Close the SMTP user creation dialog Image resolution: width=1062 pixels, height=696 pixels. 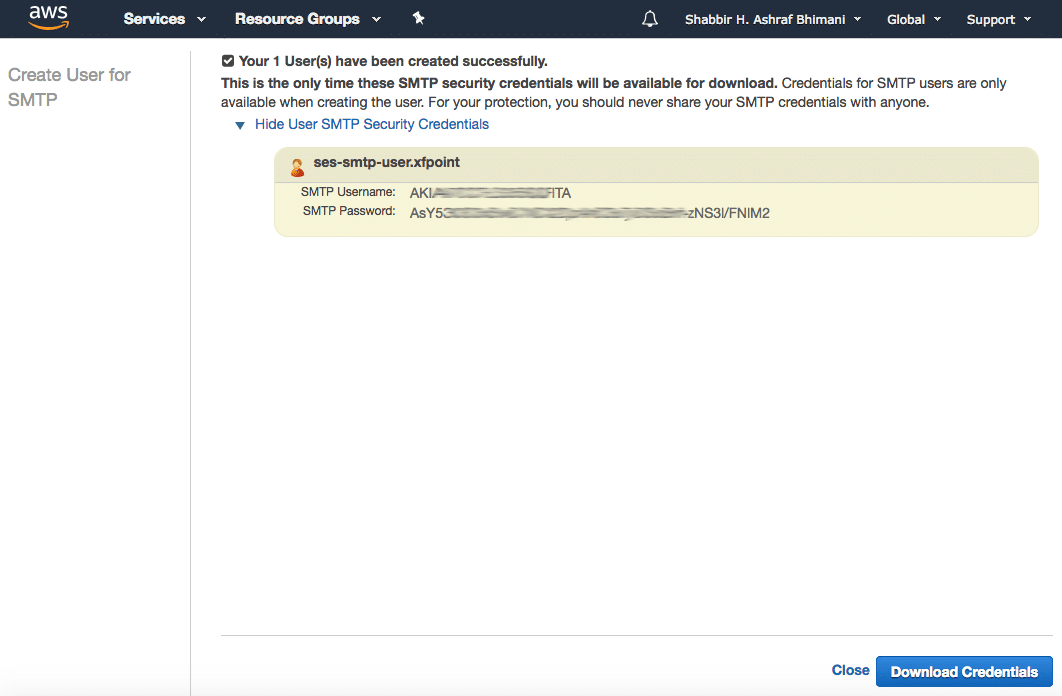pos(850,670)
